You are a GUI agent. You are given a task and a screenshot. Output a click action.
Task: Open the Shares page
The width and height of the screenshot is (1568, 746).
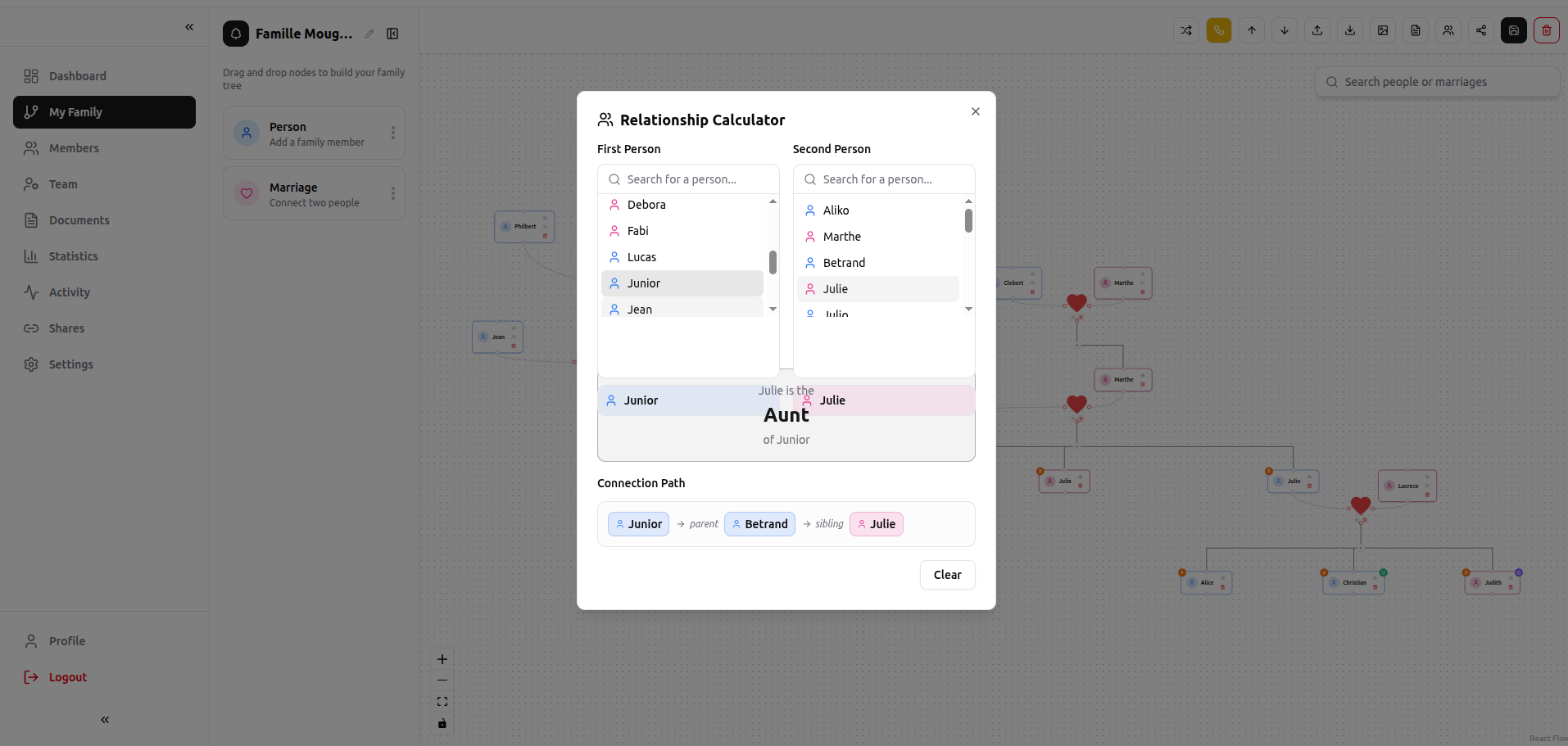coord(104,328)
